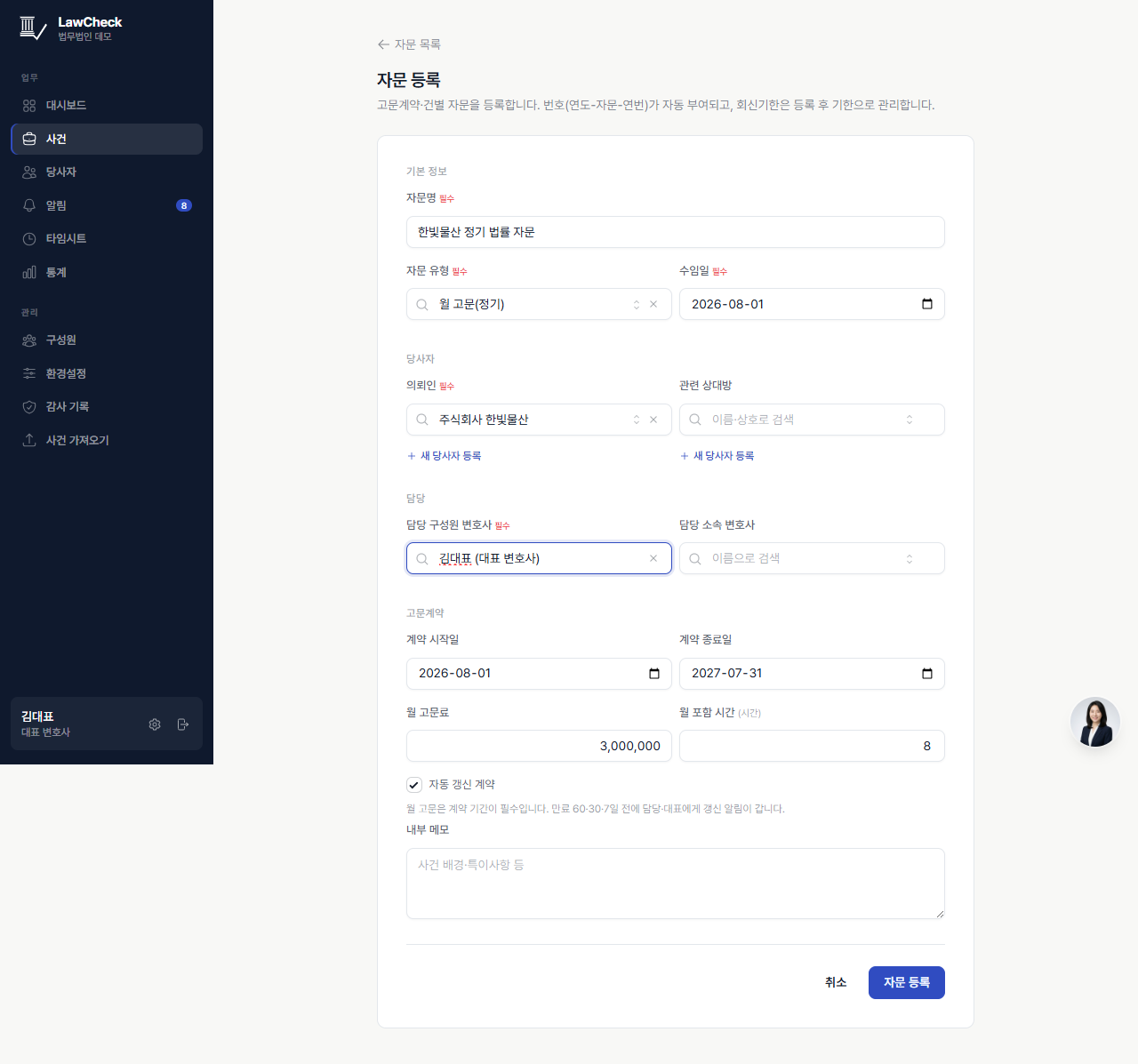Click 새 당사자 등록 under 의뢰인
The image size is (1138, 1064).
(444, 456)
